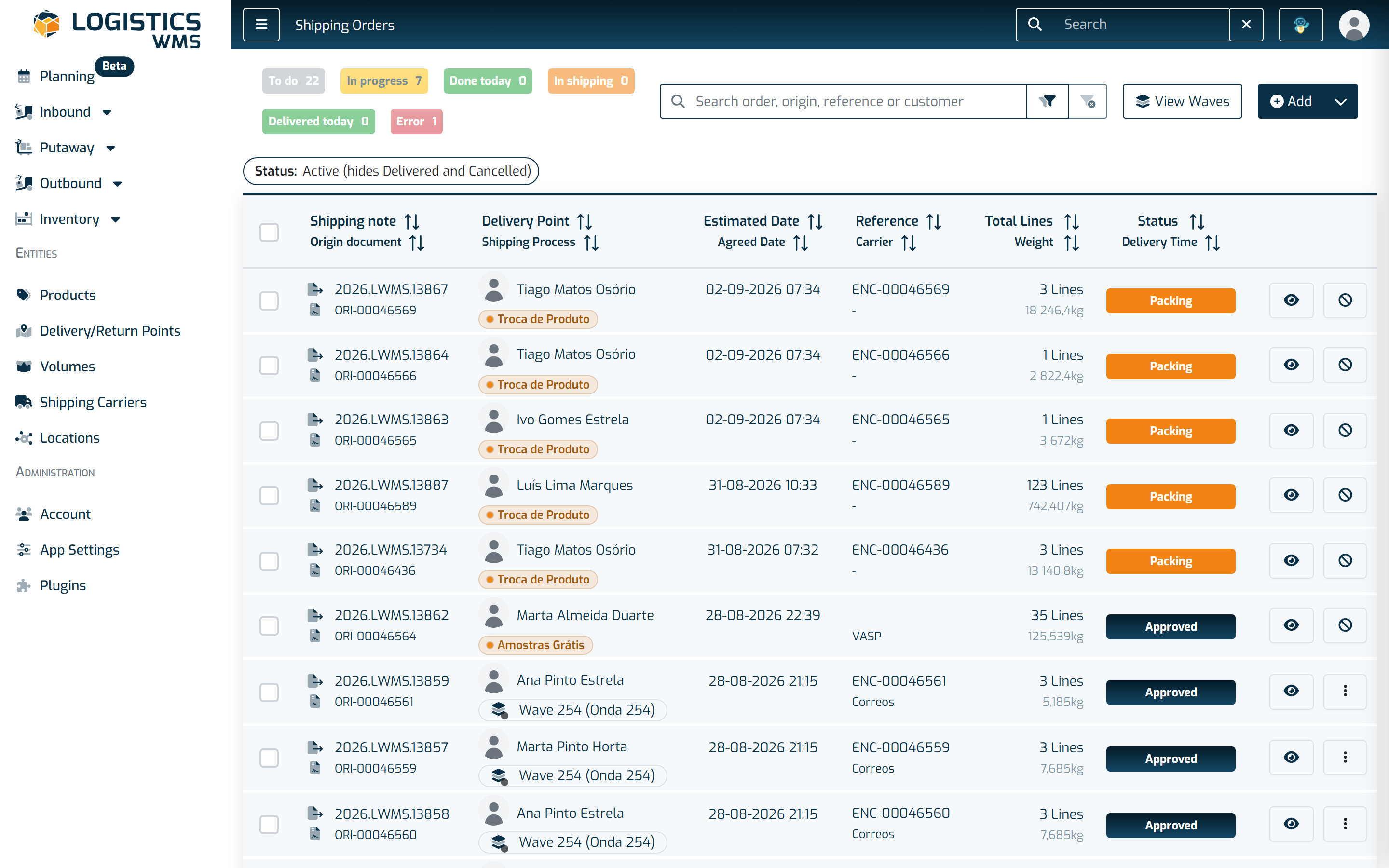Click the assistant robot icon in header
The width and height of the screenshot is (1389, 868).
pyautogui.click(x=1301, y=24)
